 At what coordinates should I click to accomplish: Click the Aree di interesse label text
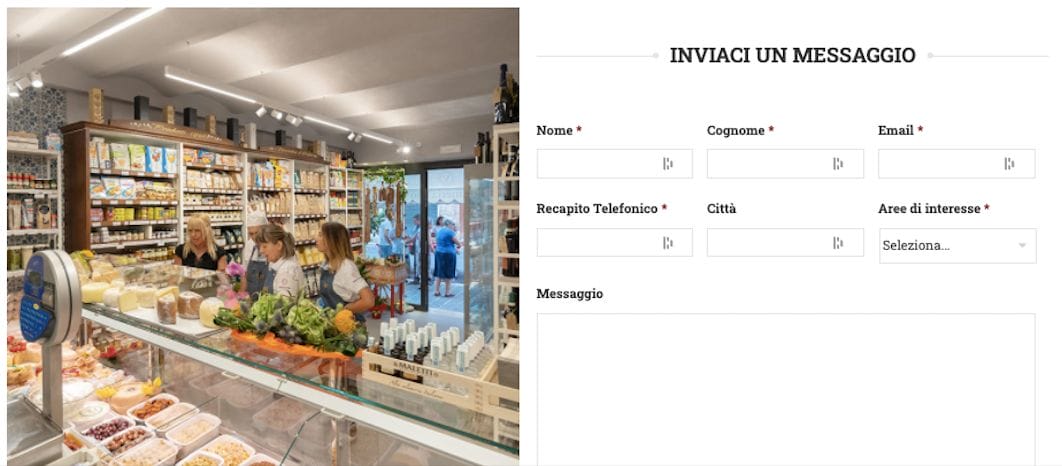point(929,209)
